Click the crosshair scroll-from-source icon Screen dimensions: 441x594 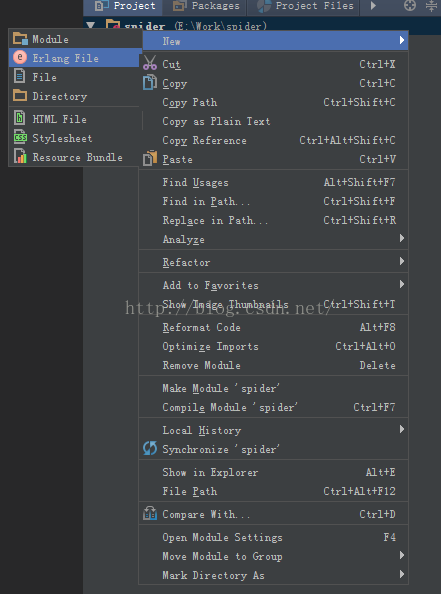(410, 5)
